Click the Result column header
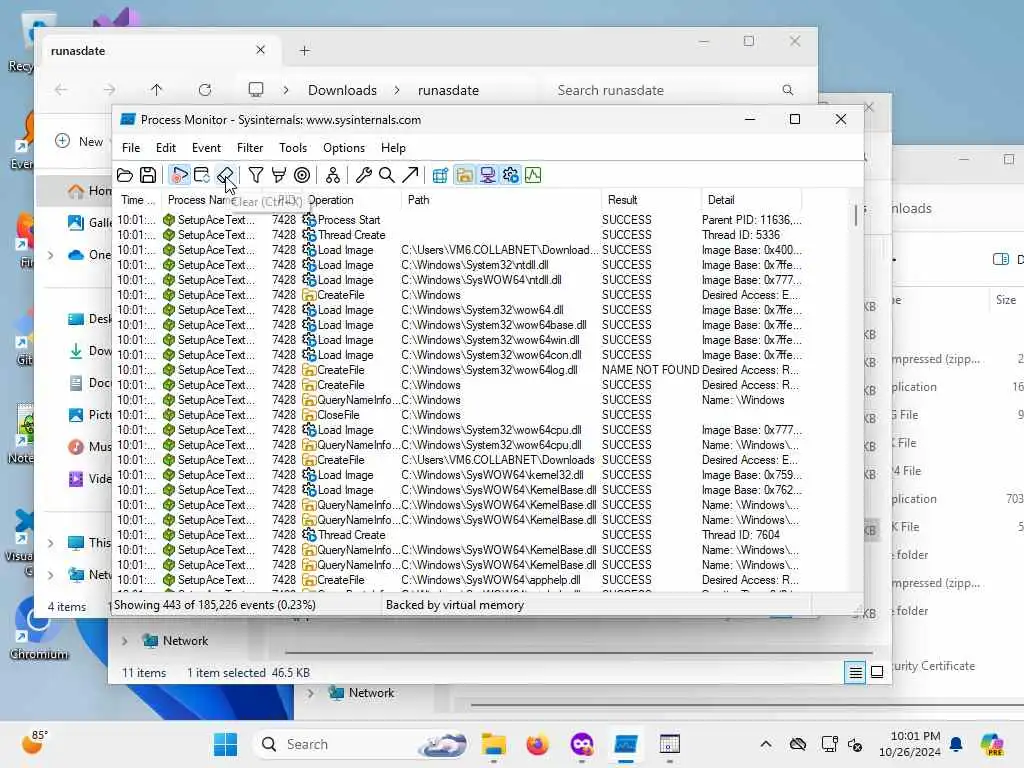 click(x=650, y=200)
